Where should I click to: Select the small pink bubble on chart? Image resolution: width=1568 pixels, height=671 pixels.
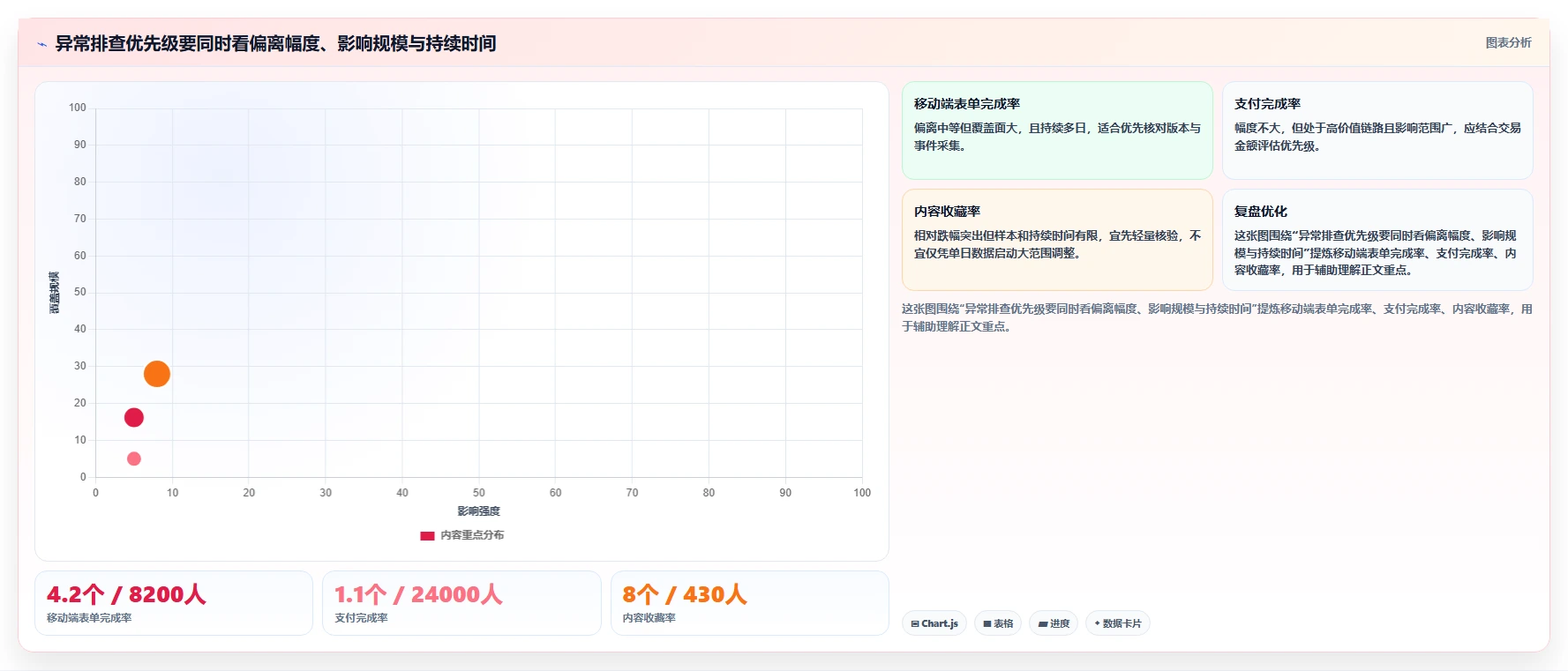click(x=134, y=459)
